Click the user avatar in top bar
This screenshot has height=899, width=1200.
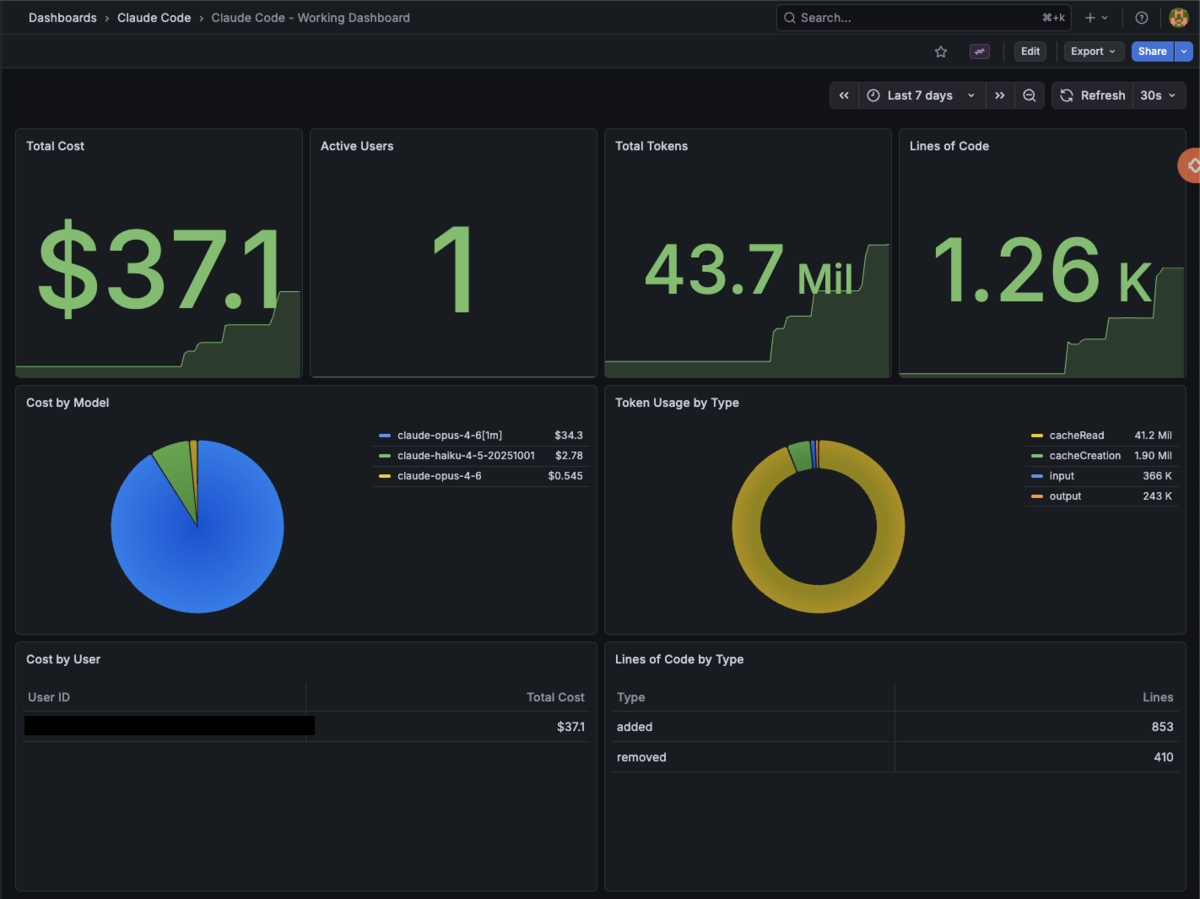(x=1178, y=18)
